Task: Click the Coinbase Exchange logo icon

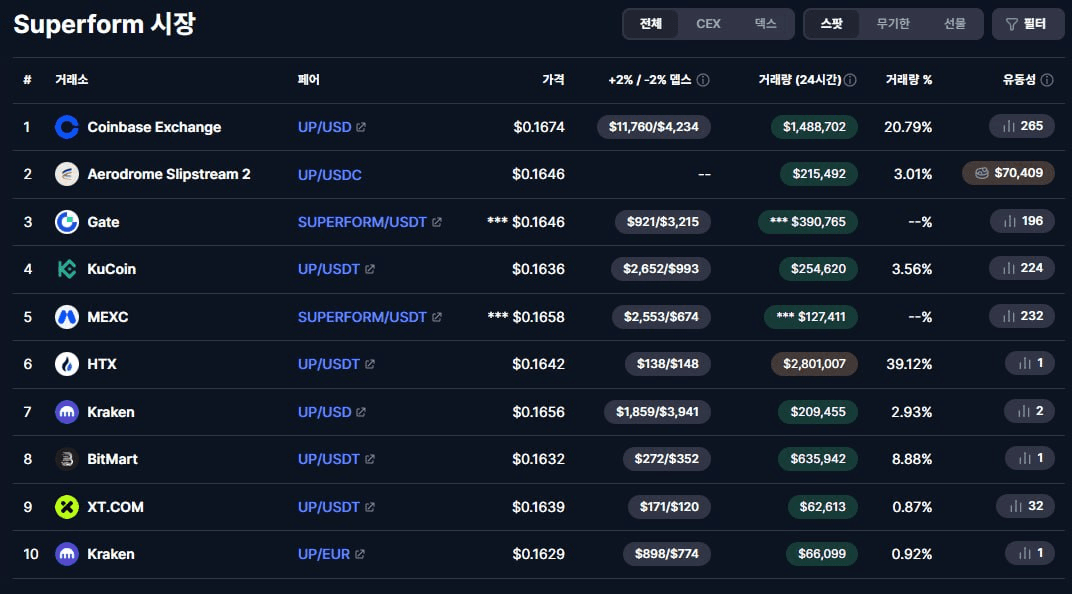Action: pyautogui.click(x=66, y=127)
